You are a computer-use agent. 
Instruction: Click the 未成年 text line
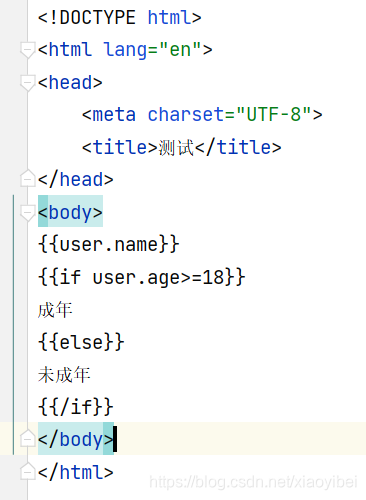[64, 375]
